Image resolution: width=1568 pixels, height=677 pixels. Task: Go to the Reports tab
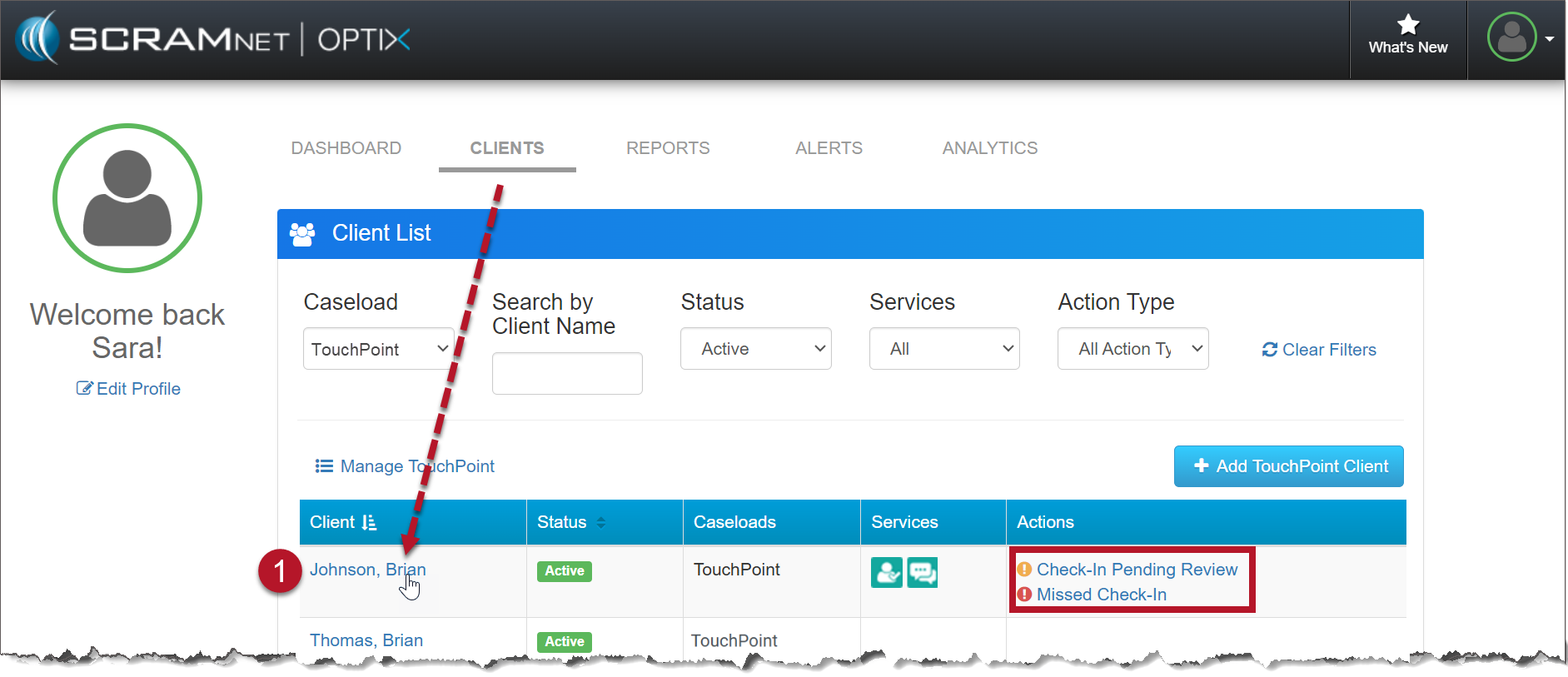(668, 148)
